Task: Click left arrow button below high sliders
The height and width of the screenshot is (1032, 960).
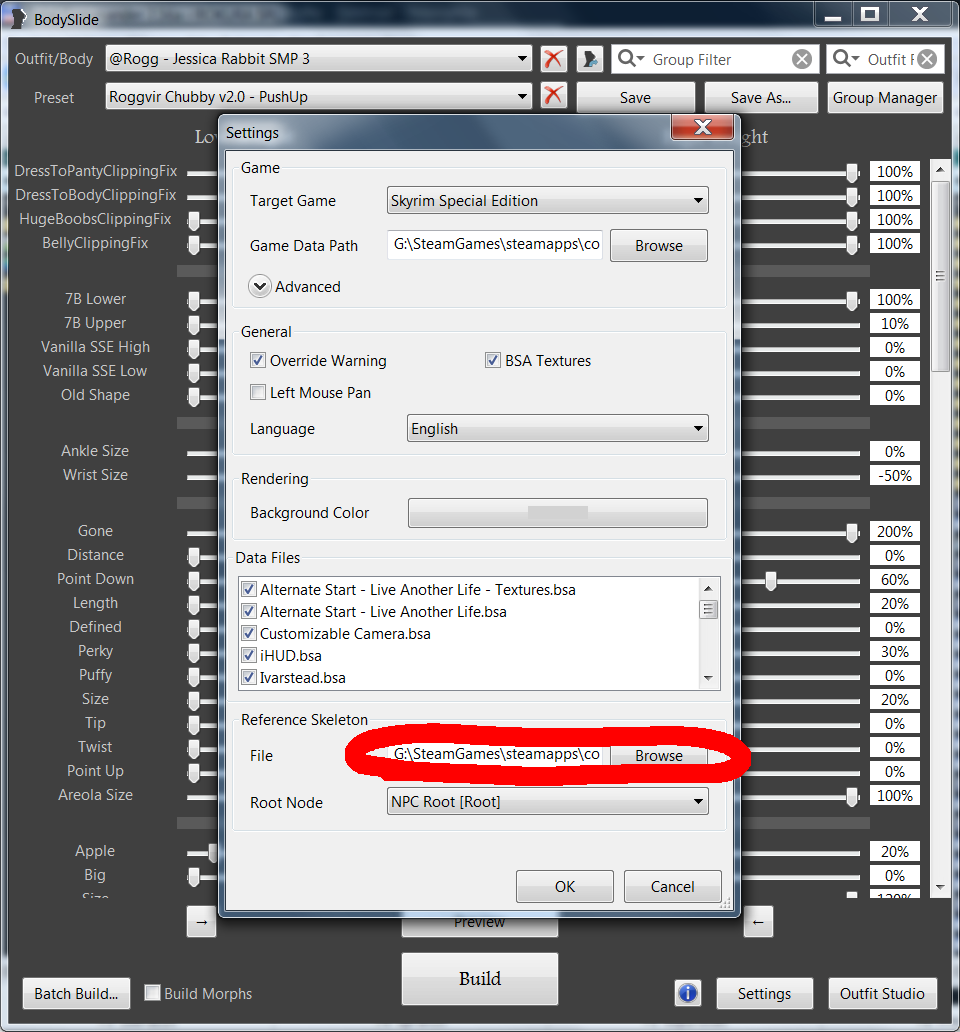Action: coord(758,921)
